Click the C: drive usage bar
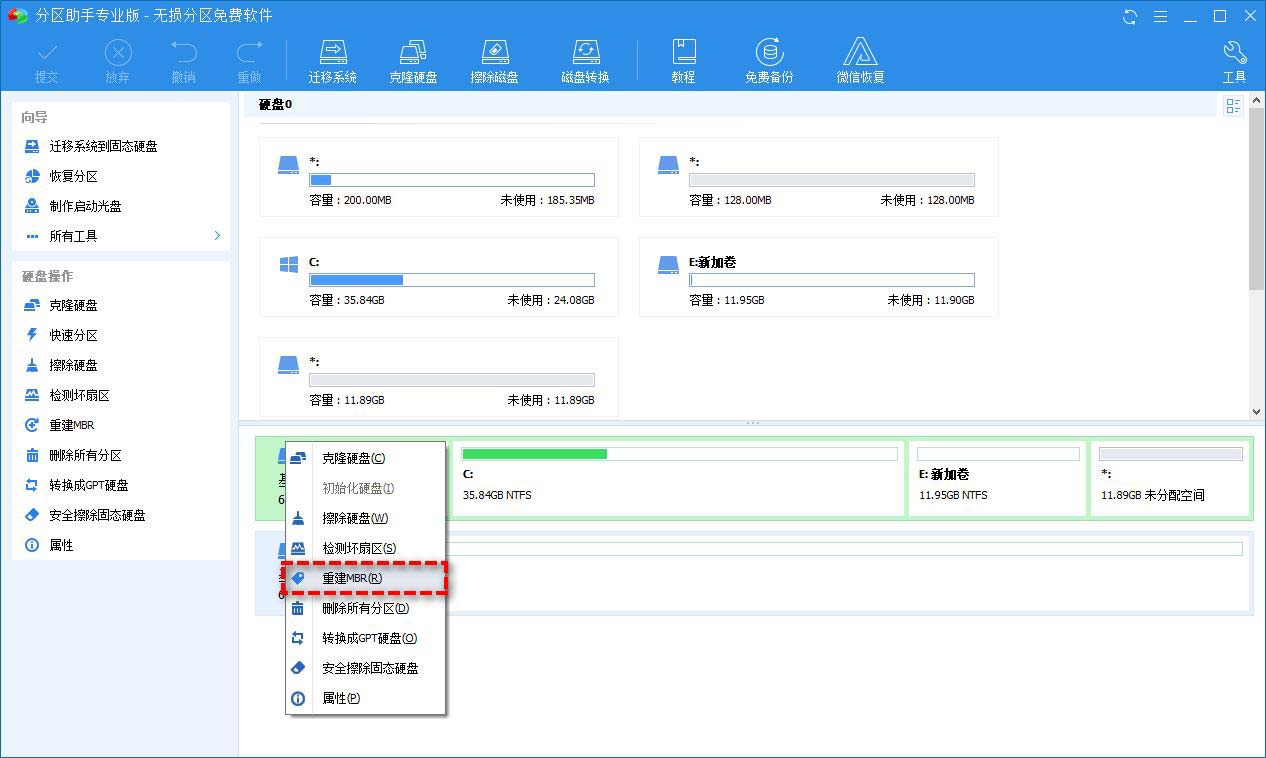 tap(451, 280)
